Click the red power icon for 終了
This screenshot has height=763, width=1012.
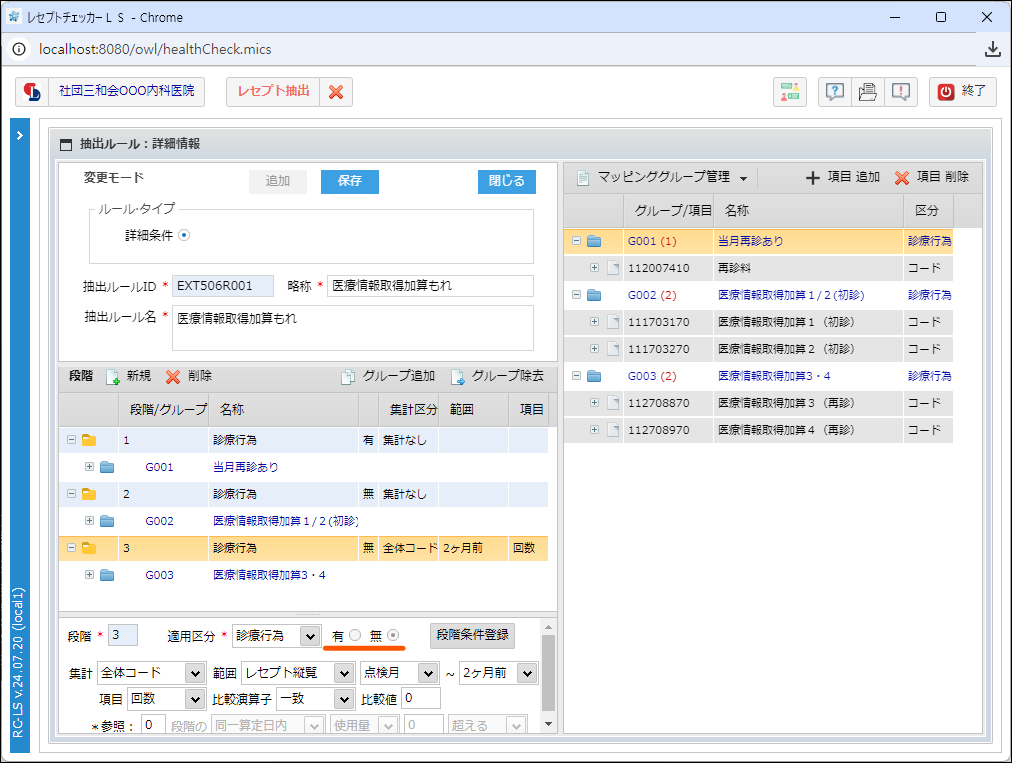946,92
